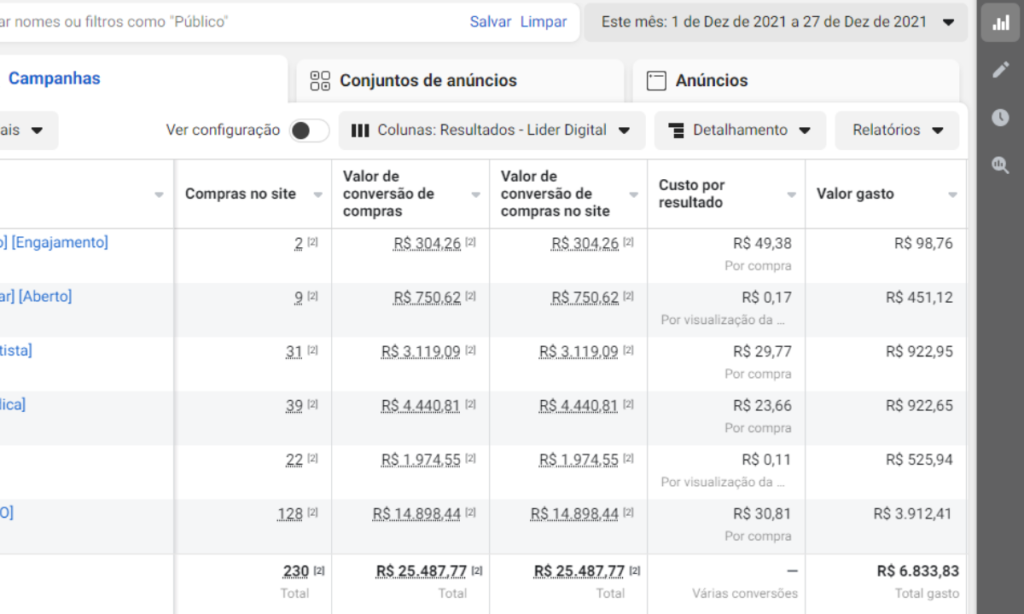
Task: Switch to the Campanhas tab
Action: click(54, 78)
